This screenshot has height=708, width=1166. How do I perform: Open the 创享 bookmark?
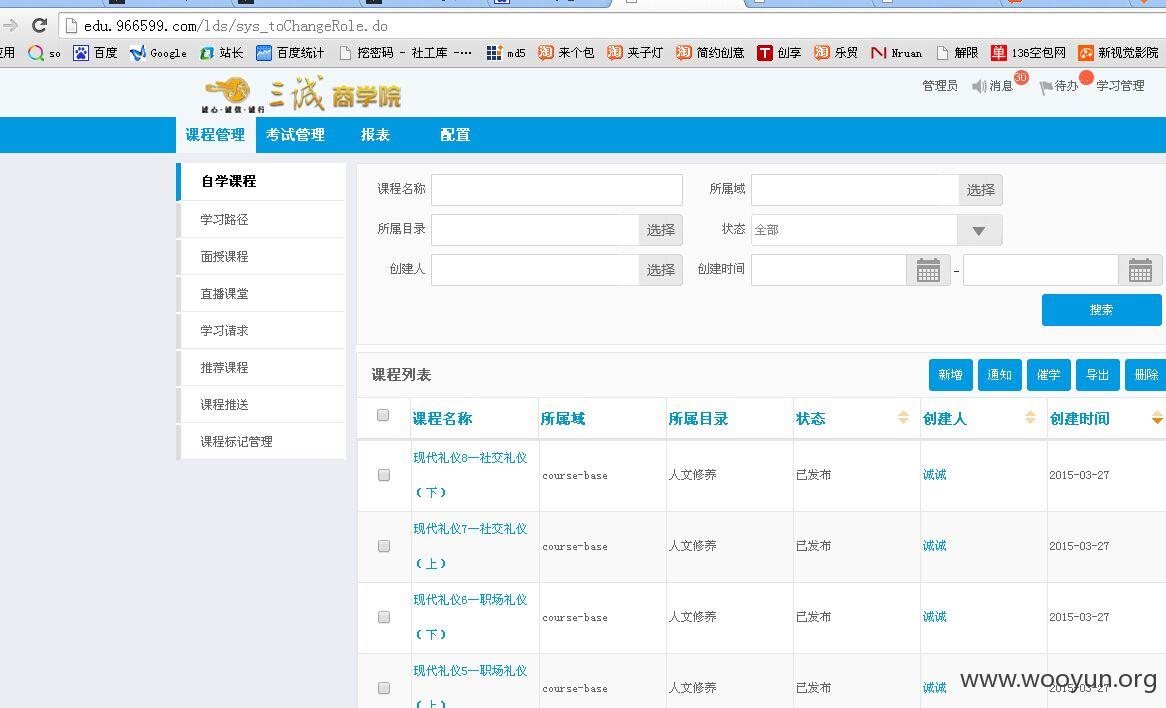click(x=779, y=53)
